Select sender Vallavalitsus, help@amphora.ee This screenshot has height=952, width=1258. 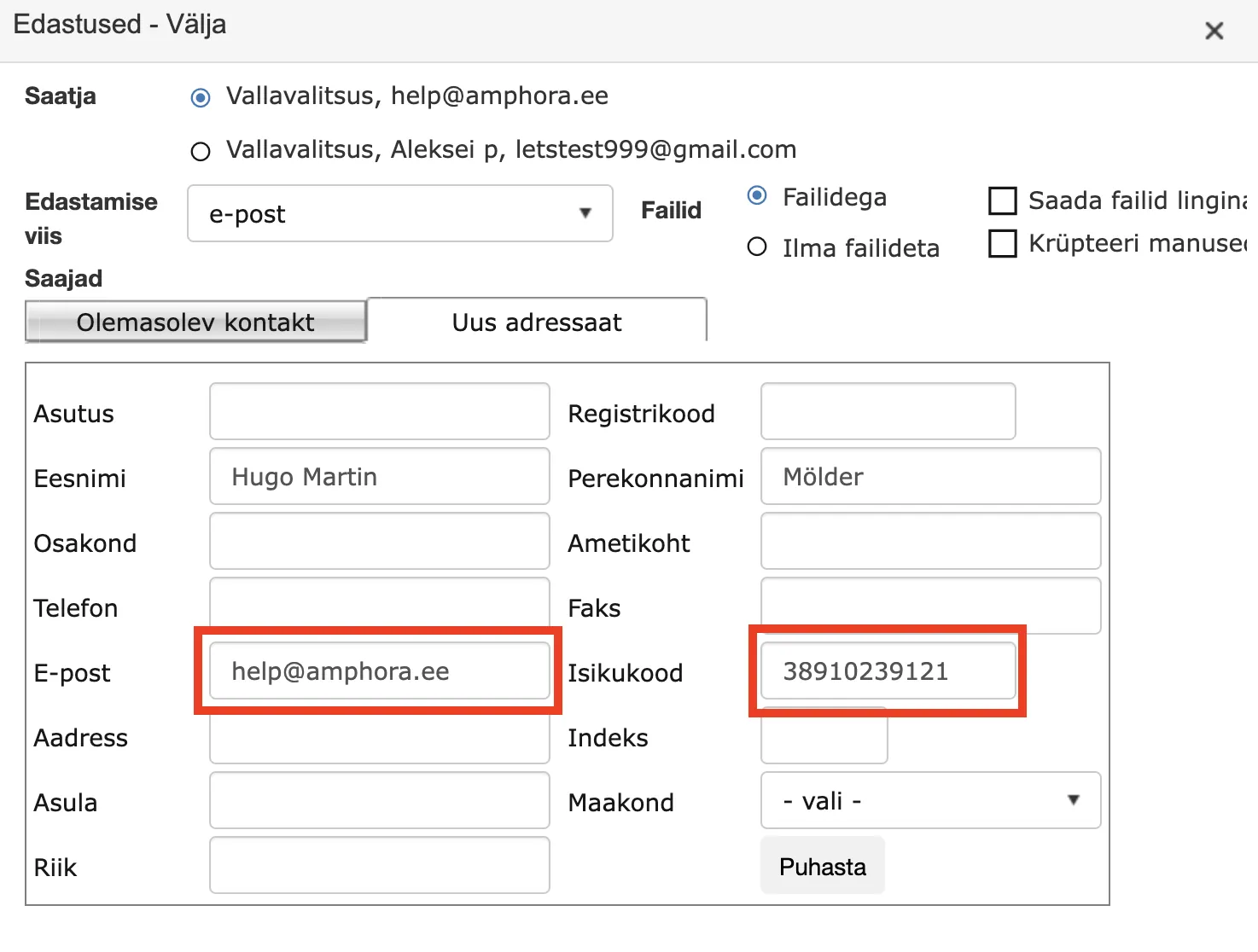tap(201, 98)
